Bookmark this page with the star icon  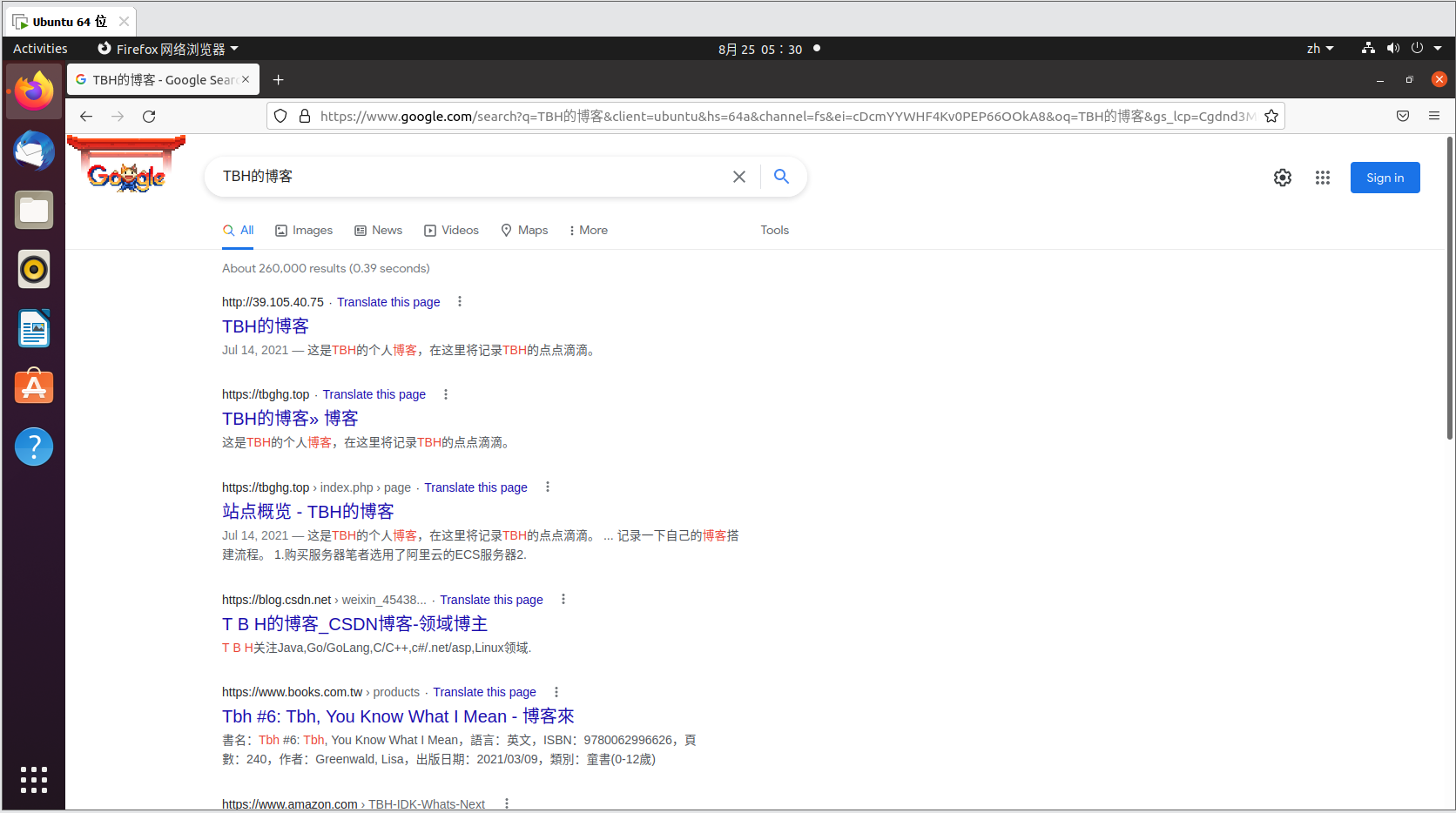click(1271, 117)
